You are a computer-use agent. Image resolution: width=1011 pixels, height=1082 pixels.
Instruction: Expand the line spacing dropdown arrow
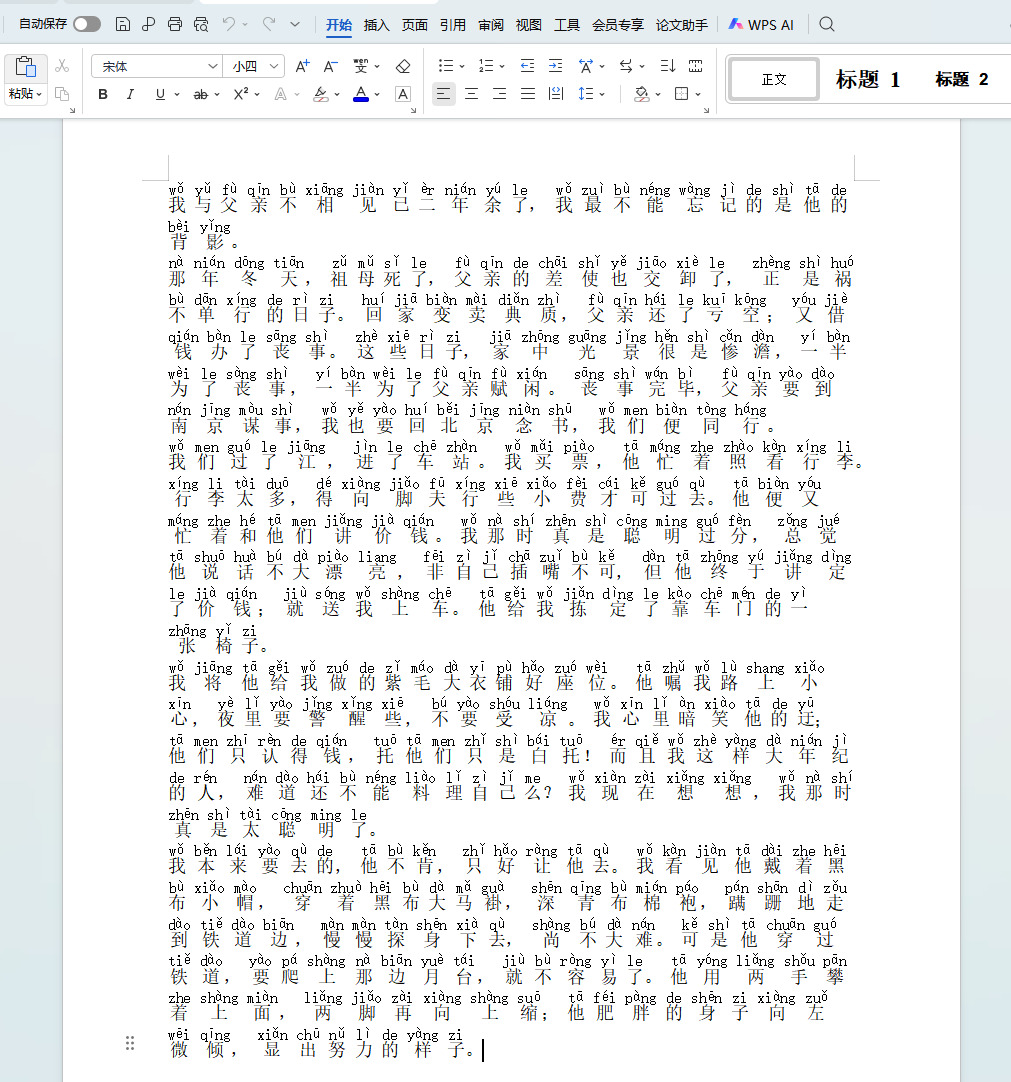602,95
